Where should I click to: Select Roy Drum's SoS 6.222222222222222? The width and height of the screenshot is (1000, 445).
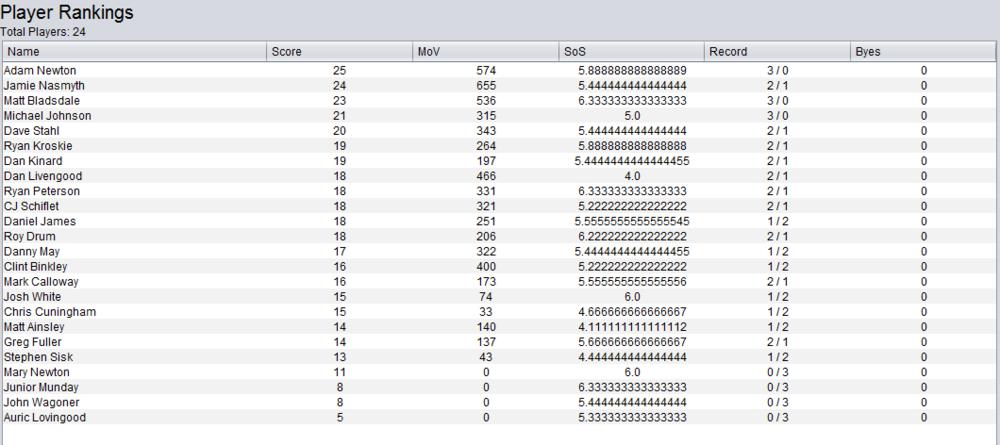631,237
